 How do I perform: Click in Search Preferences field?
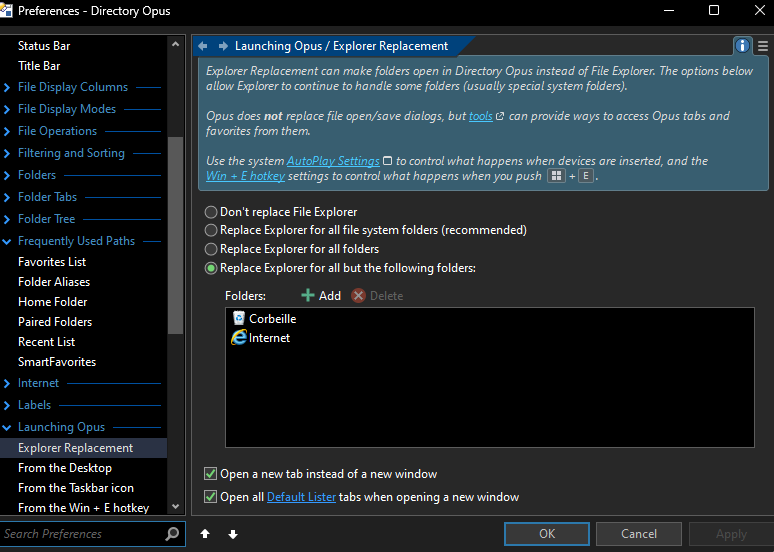coord(81,534)
